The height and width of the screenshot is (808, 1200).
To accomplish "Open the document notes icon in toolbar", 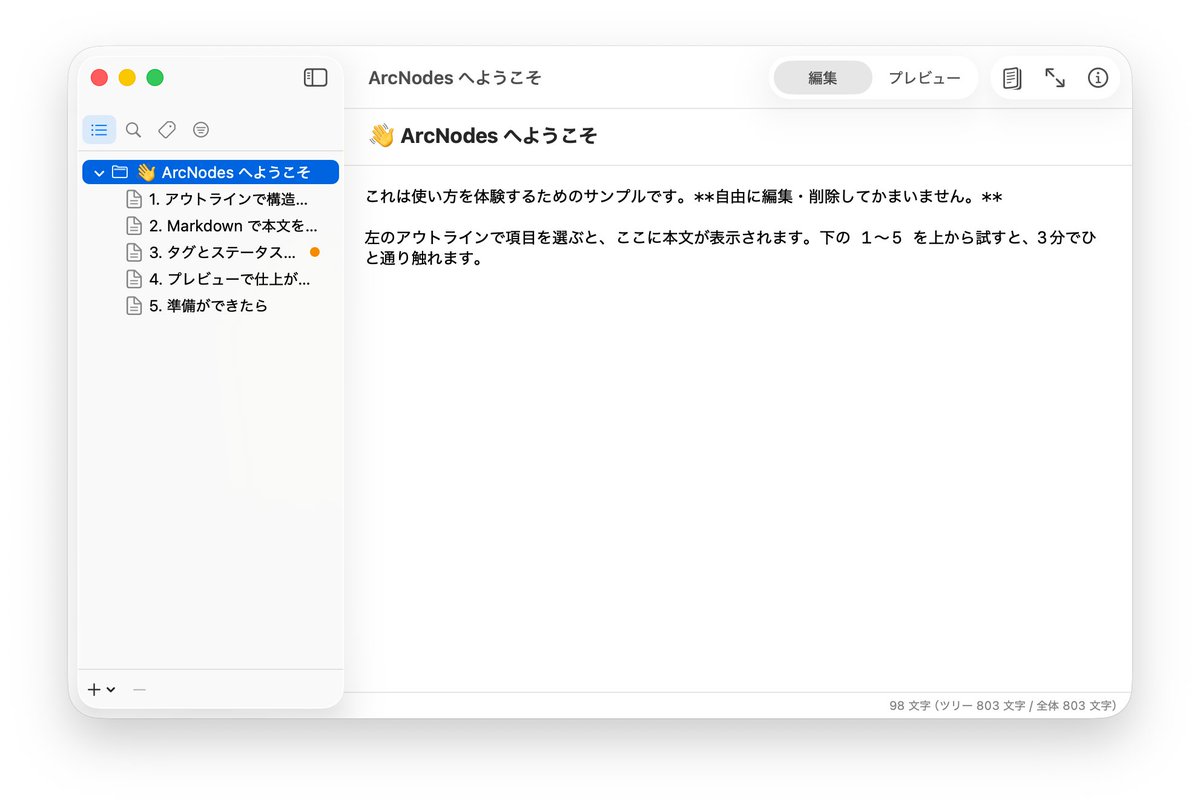I will (x=1012, y=78).
